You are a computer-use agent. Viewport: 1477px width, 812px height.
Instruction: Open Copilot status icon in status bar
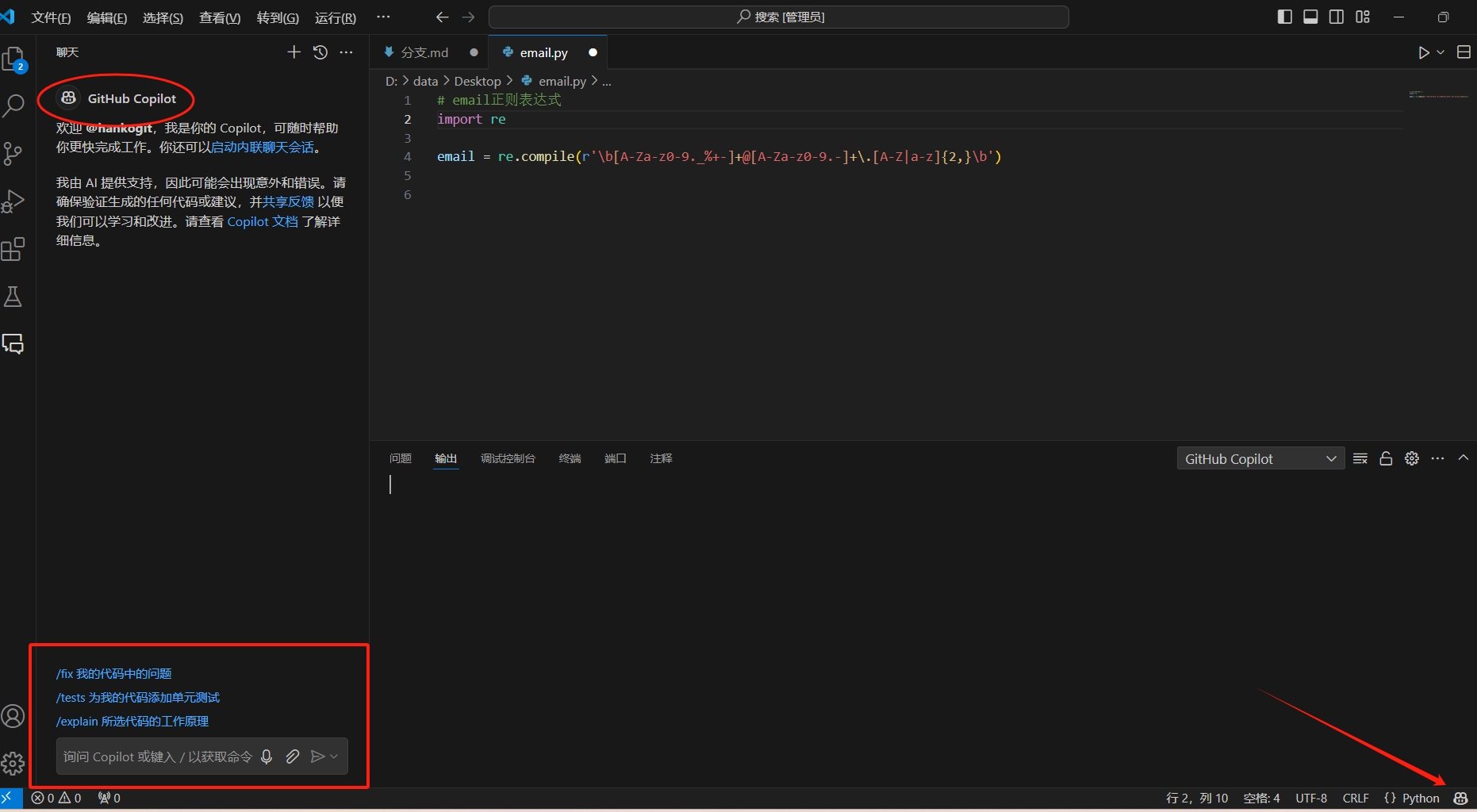(x=1462, y=799)
